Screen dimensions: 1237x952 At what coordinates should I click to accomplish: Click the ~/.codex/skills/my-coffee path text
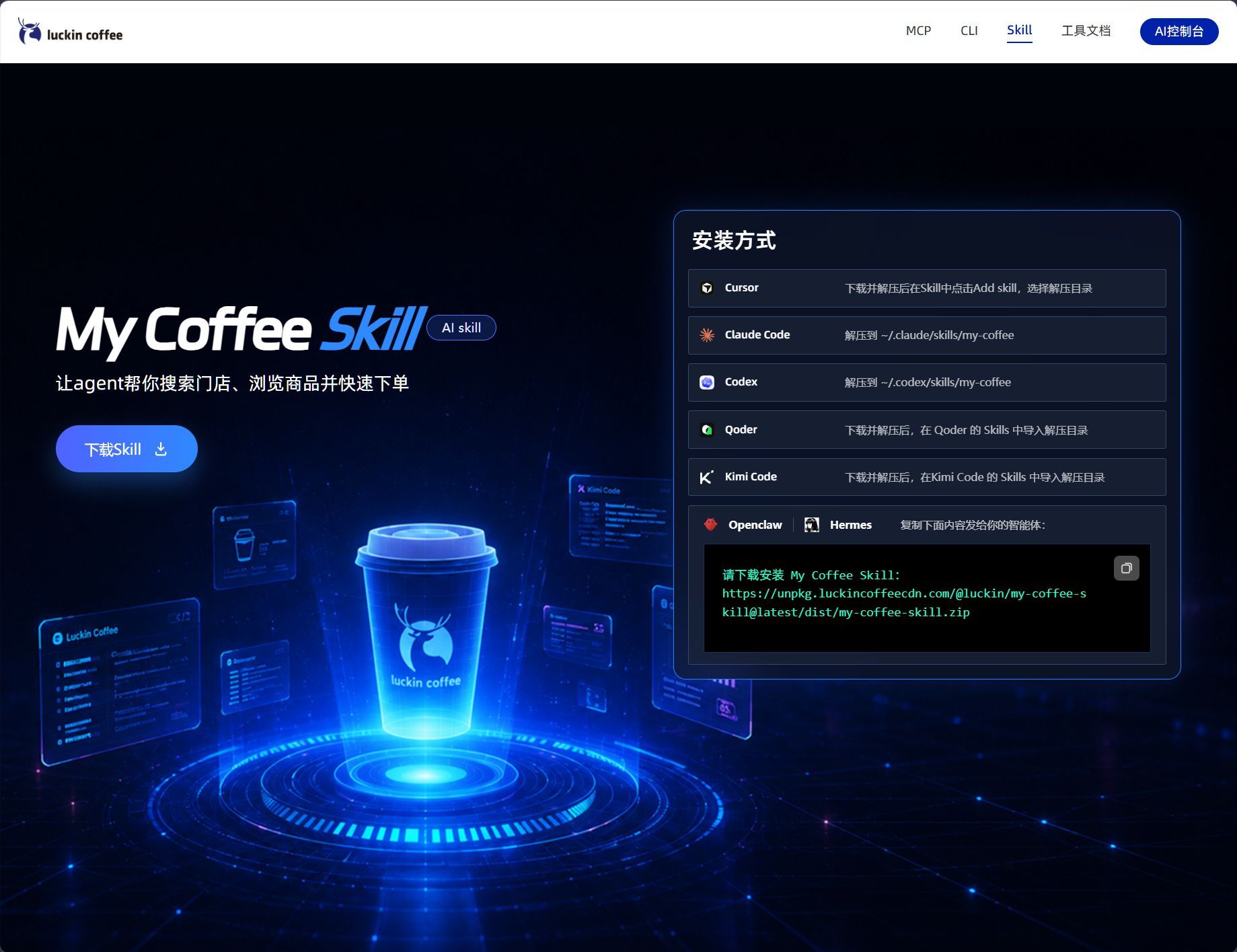coord(946,382)
